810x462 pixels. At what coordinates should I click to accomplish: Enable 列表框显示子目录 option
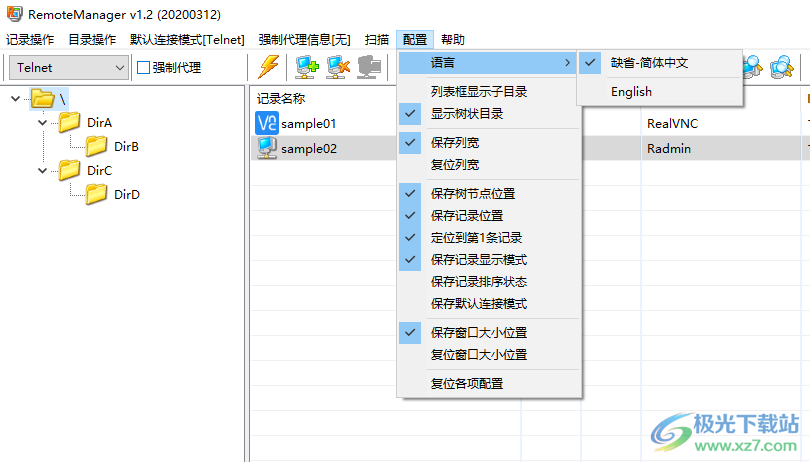pos(489,92)
